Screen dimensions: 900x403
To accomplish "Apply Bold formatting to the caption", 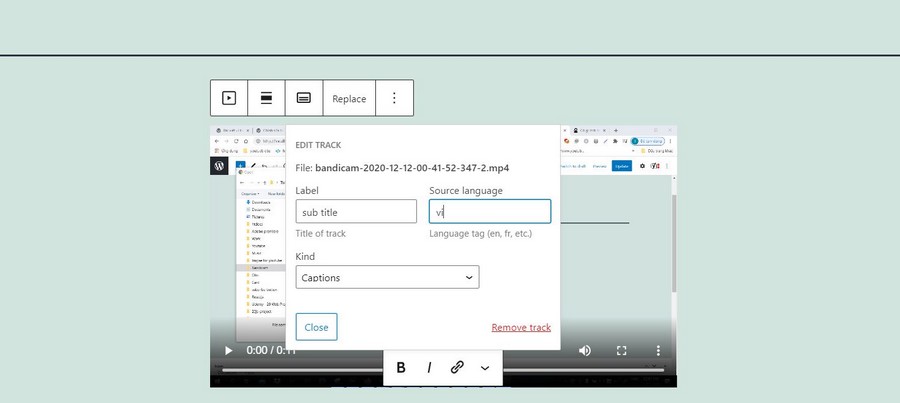I will click(x=401, y=367).
